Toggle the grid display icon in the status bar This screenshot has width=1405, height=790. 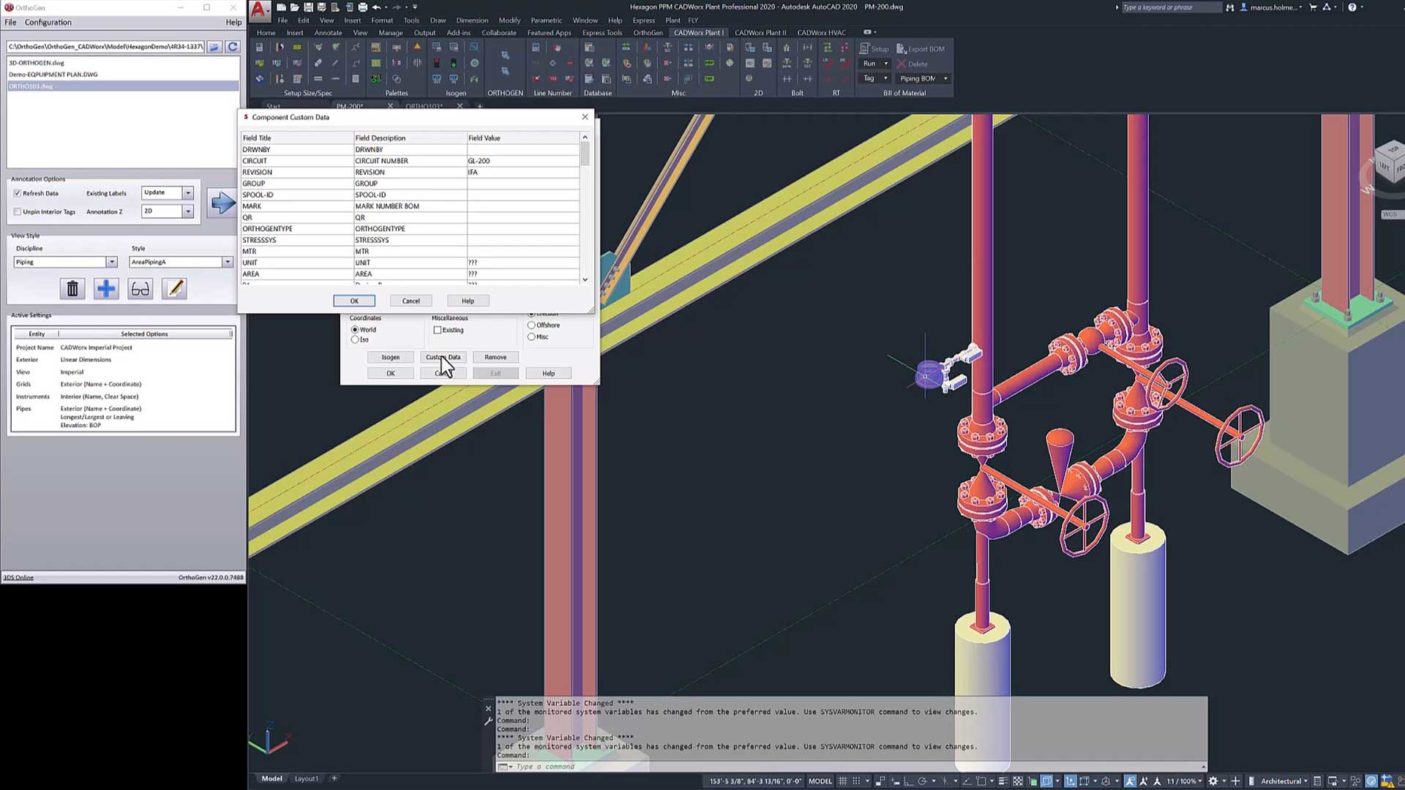[842, 781]
